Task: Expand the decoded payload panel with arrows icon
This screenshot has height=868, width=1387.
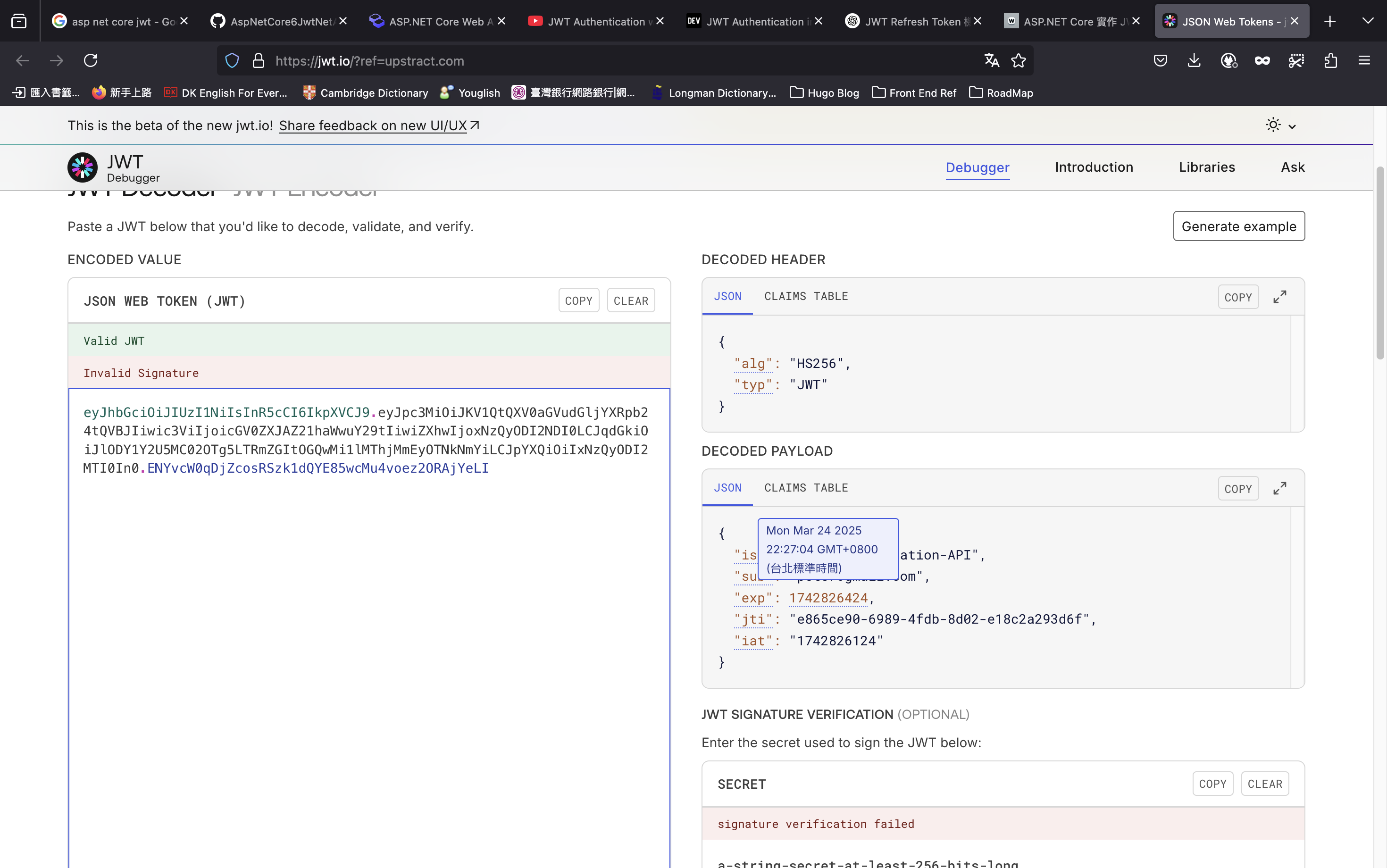Action: [x=1279, y=489]
